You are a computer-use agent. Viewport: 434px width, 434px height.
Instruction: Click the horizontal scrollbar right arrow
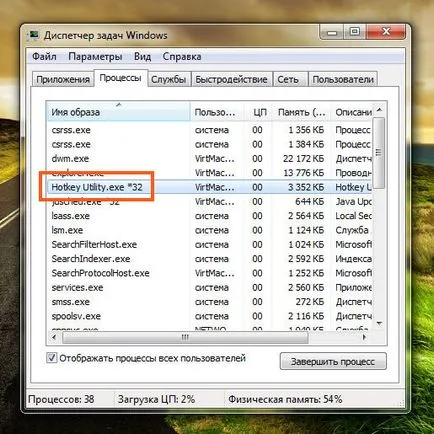(x=364, y=337)
